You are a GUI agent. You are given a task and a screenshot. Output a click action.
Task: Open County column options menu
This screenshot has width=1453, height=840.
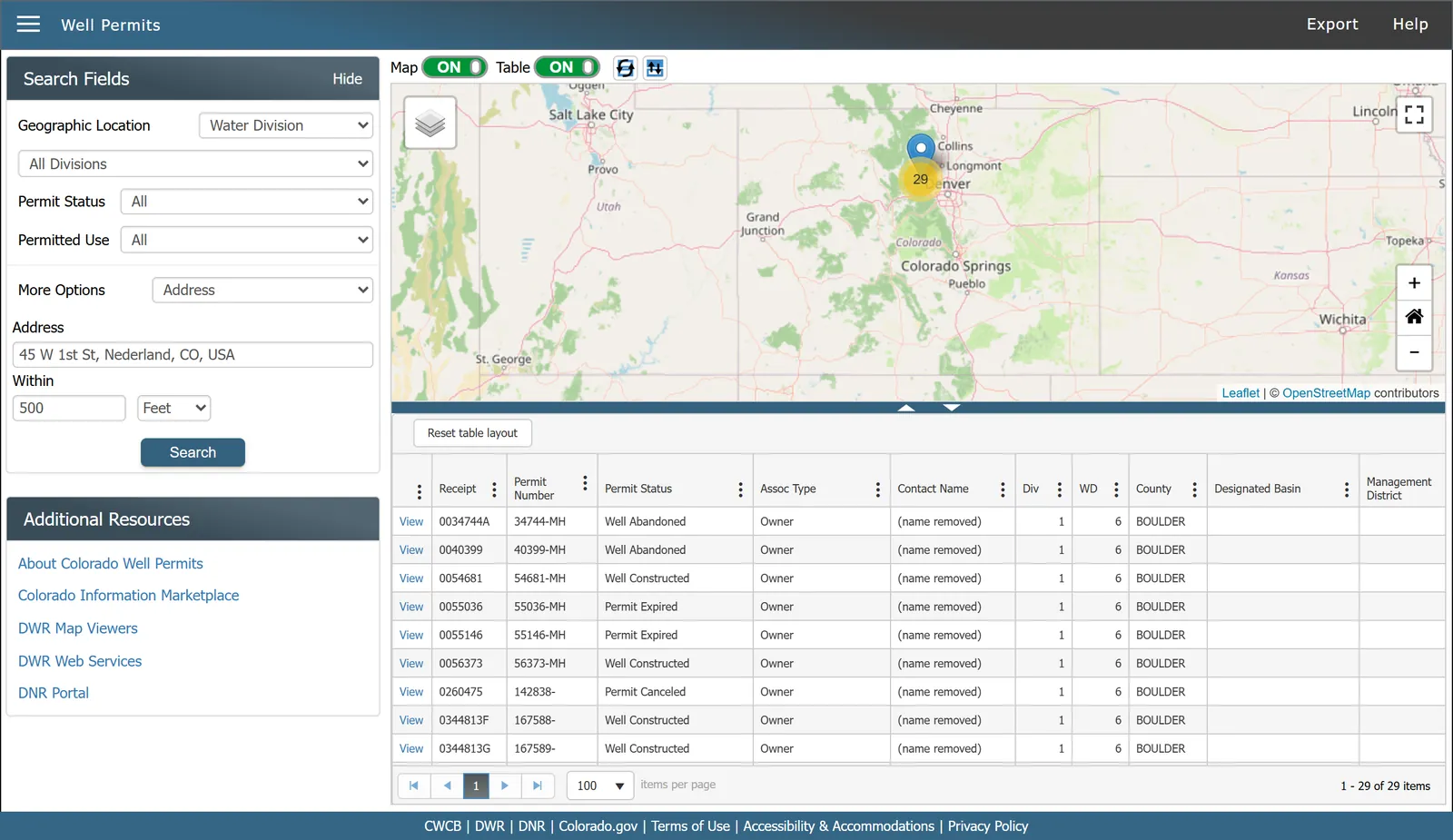point(1194,489)
